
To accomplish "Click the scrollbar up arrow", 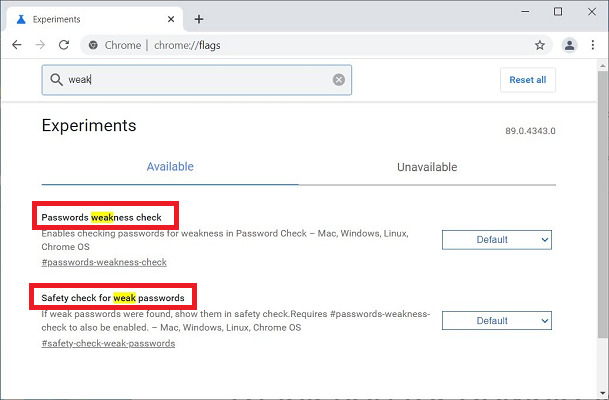I will [x=602, y=66].
